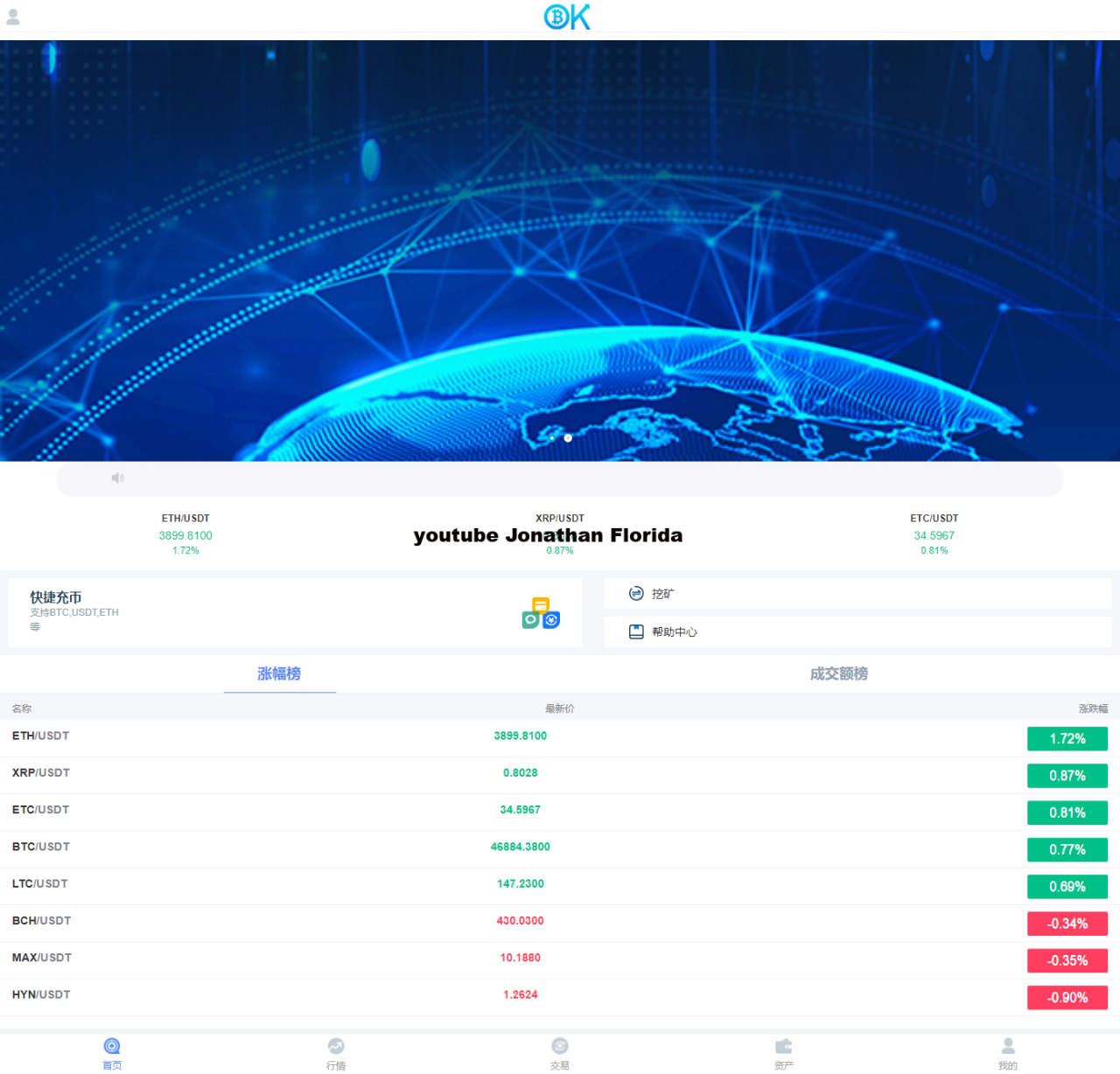
Task: Click the 涨跌幅 column header
Action: click(1094, 708)
